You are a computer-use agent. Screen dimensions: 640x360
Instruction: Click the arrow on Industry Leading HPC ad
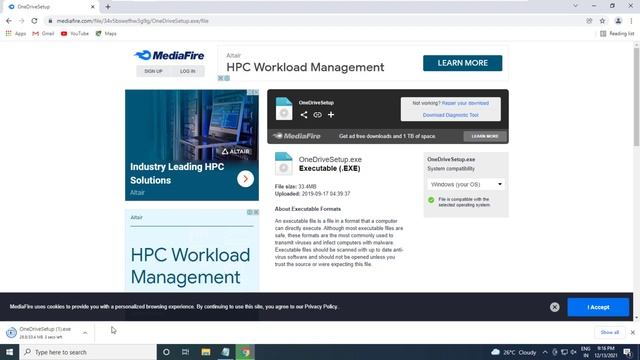click(245, 179)
